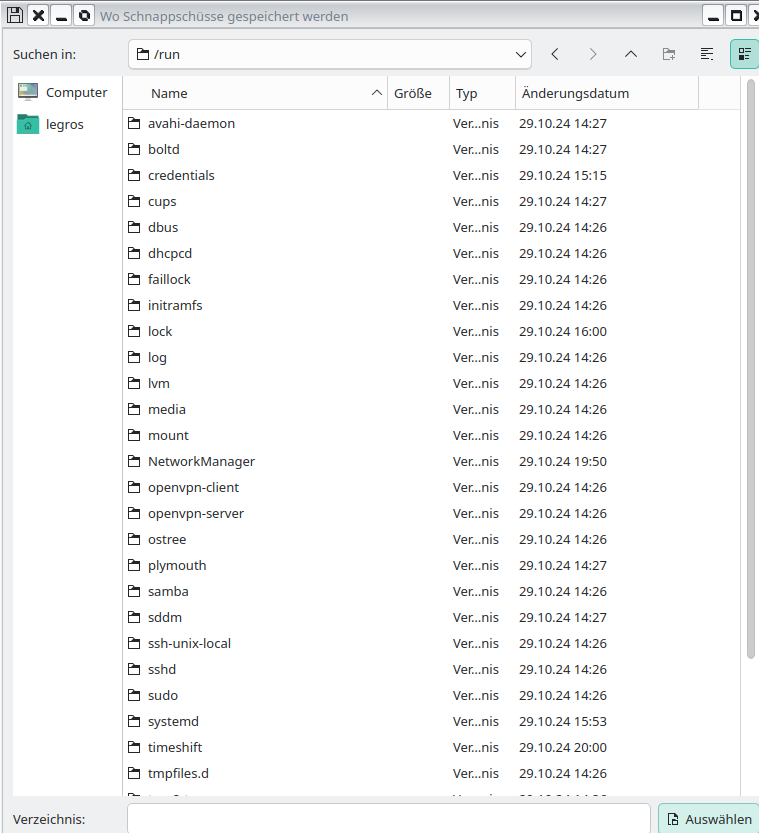Click the save icon in title bar
Viewport: 759px width, 833px height.
[x=15, y=16]
